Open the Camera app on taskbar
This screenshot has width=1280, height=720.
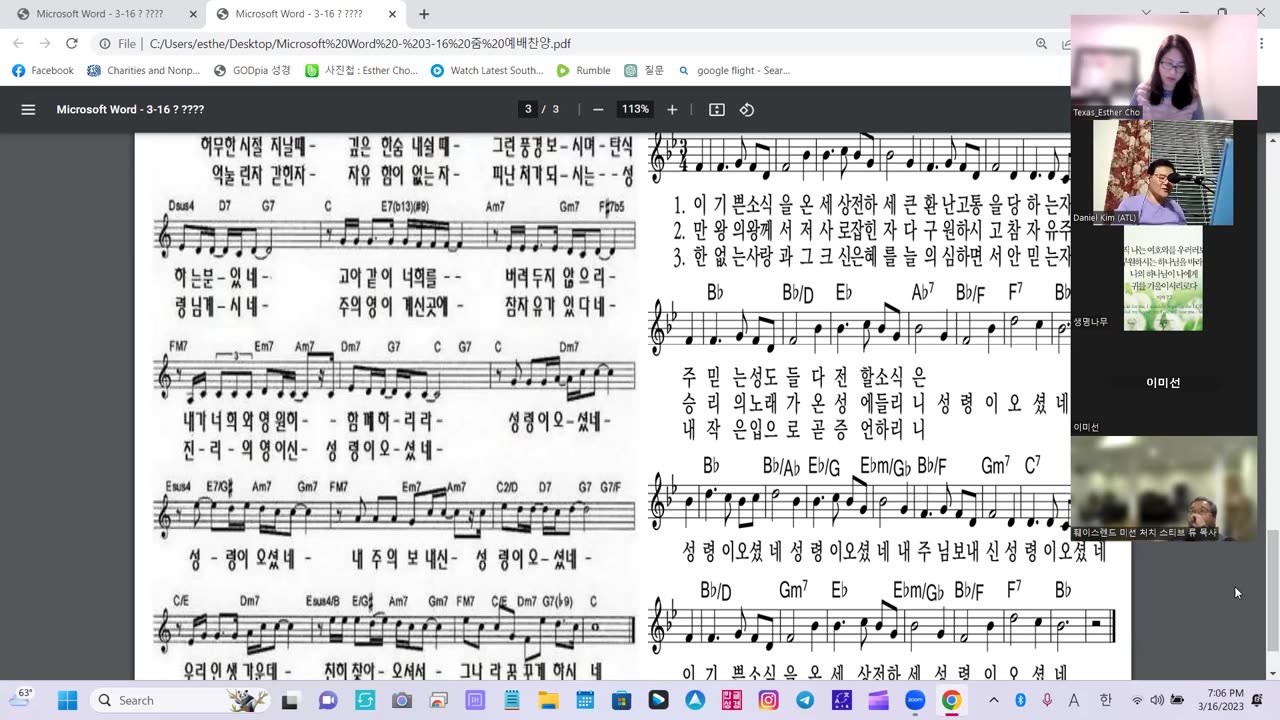point(401,700)
